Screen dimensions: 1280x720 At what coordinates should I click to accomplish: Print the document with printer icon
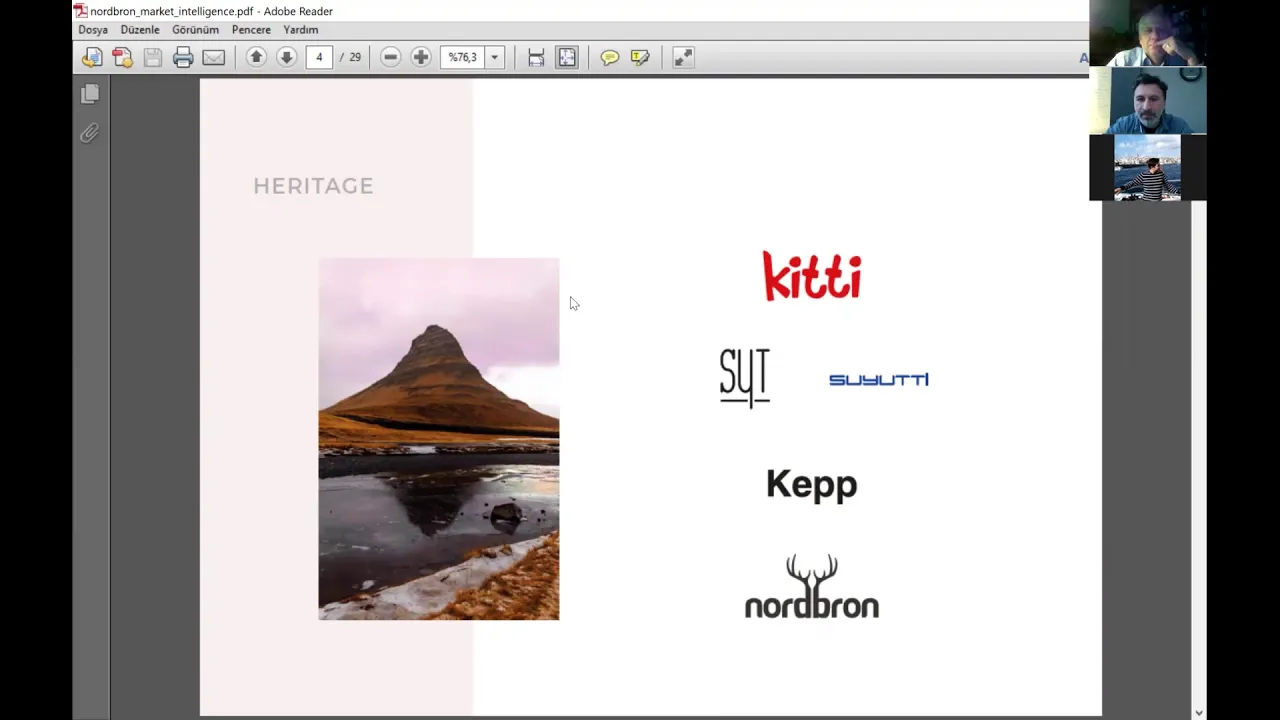click(183, 58)
